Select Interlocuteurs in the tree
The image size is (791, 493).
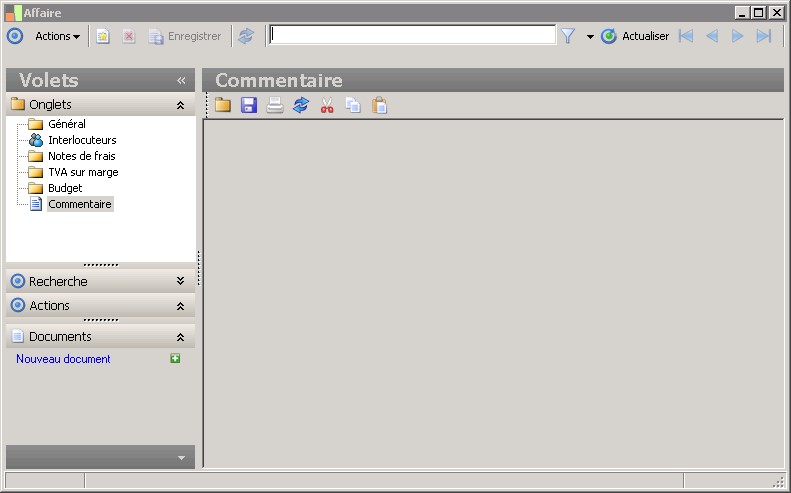82,140
